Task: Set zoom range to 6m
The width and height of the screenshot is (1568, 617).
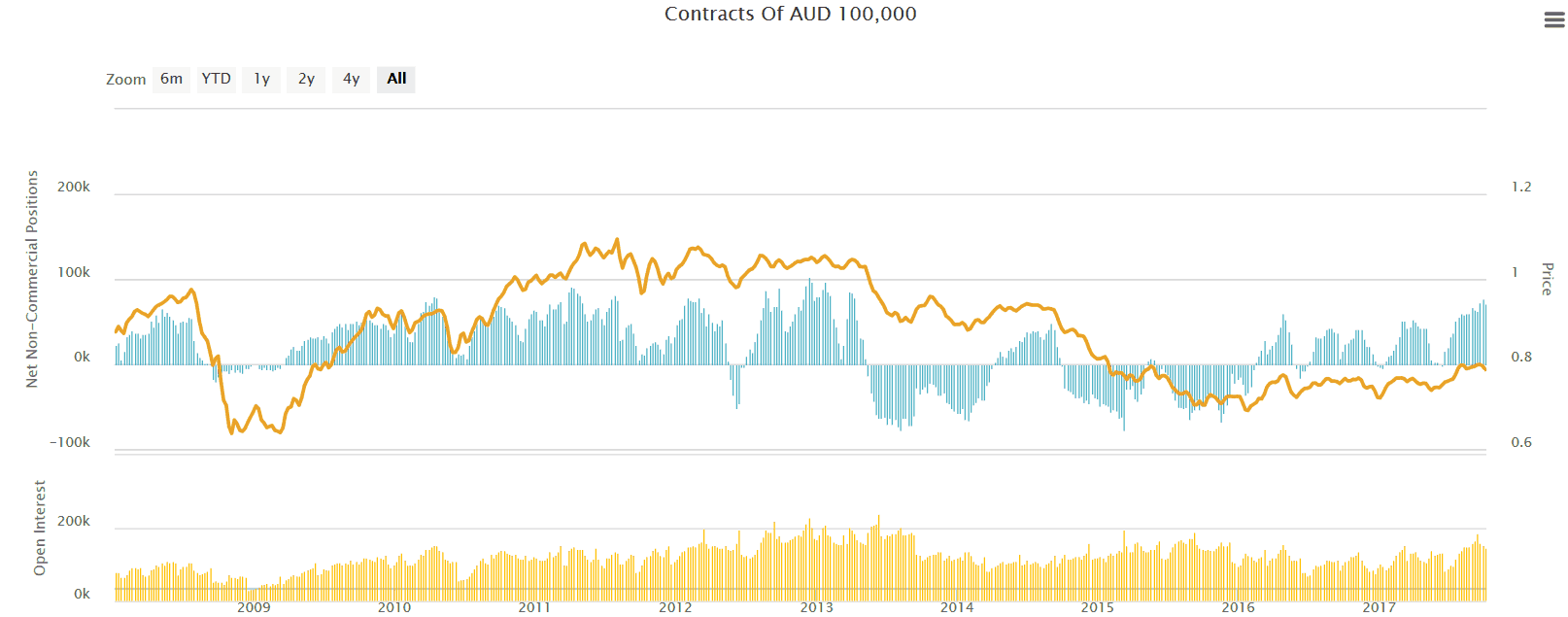Action: click(x=171, y=79)
